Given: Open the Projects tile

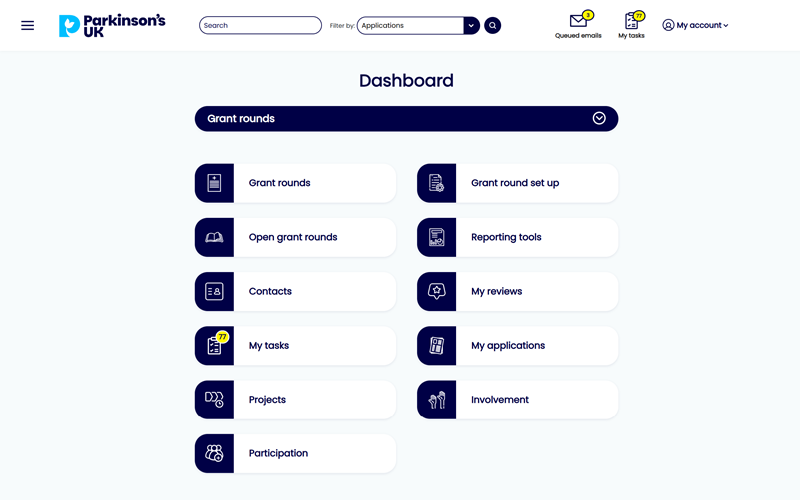Looking at the screenshot, I should pyautogui.click(x=295, y=399).
